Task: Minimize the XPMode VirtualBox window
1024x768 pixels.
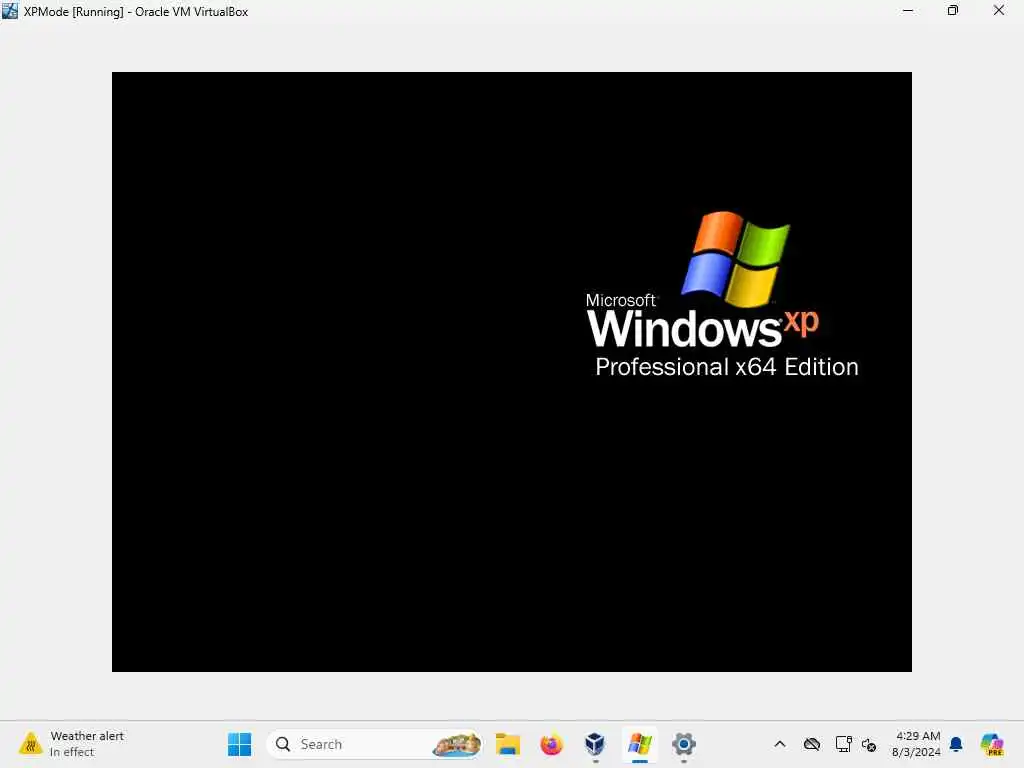Action: coord(908,10)
